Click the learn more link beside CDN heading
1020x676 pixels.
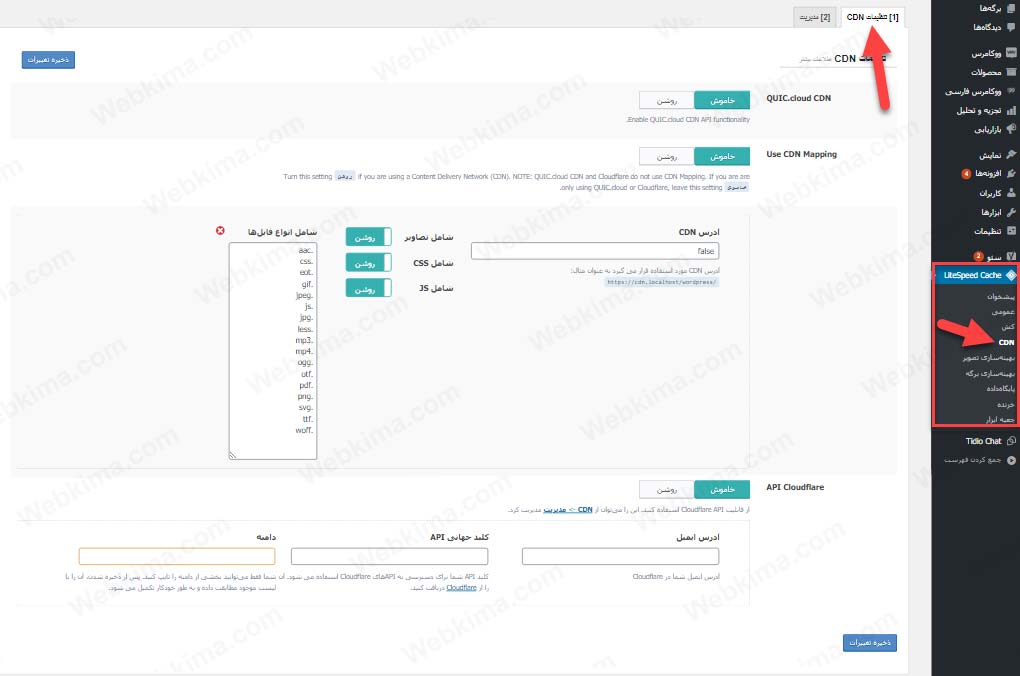pos(815,59)
